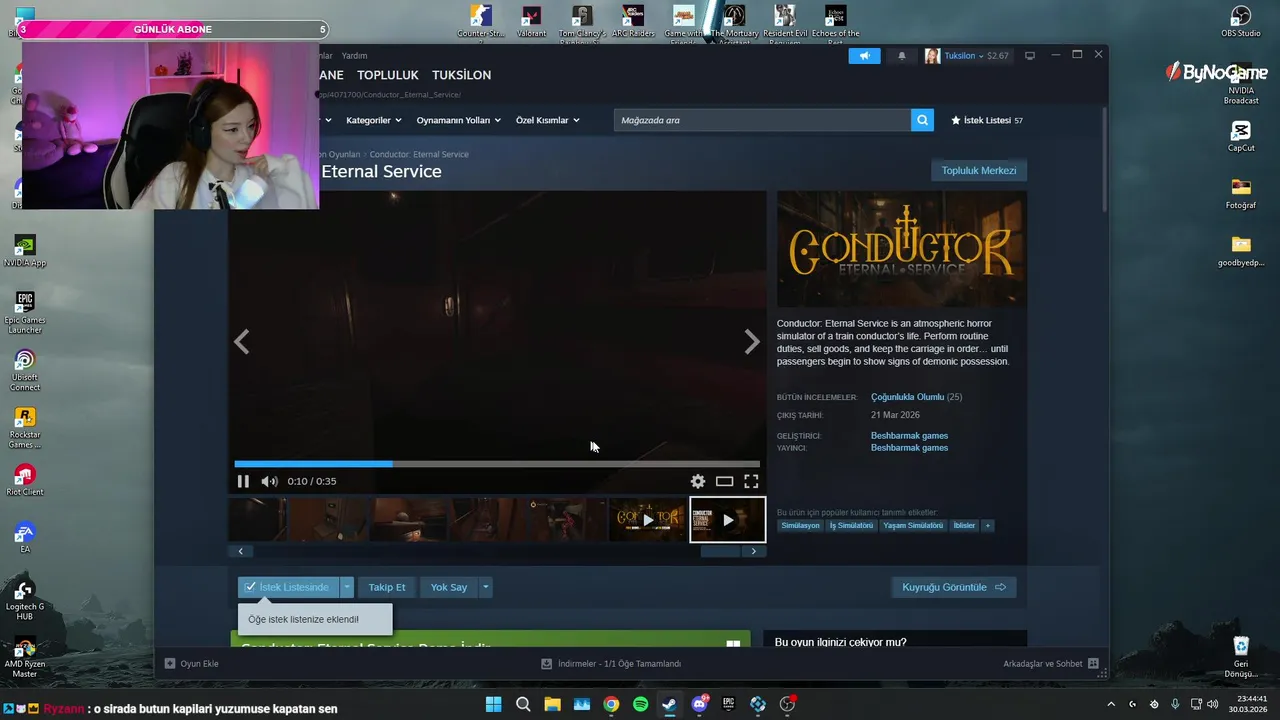Select the golden Conductor logo trailer thumbnail
The image size is (1280, 720).
pyautogui.click(x=648, y=520)
